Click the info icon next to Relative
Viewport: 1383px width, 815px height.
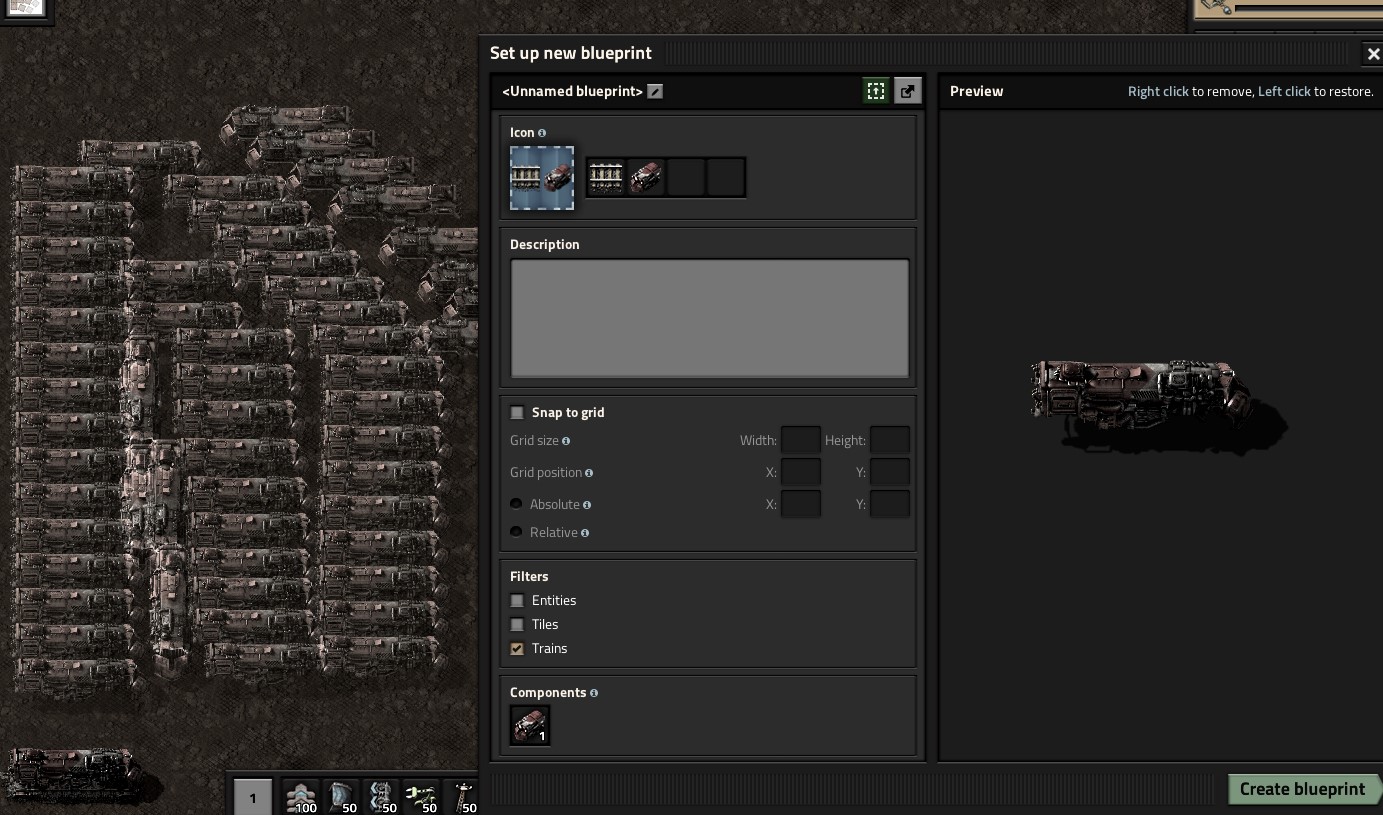coord(585,533)
